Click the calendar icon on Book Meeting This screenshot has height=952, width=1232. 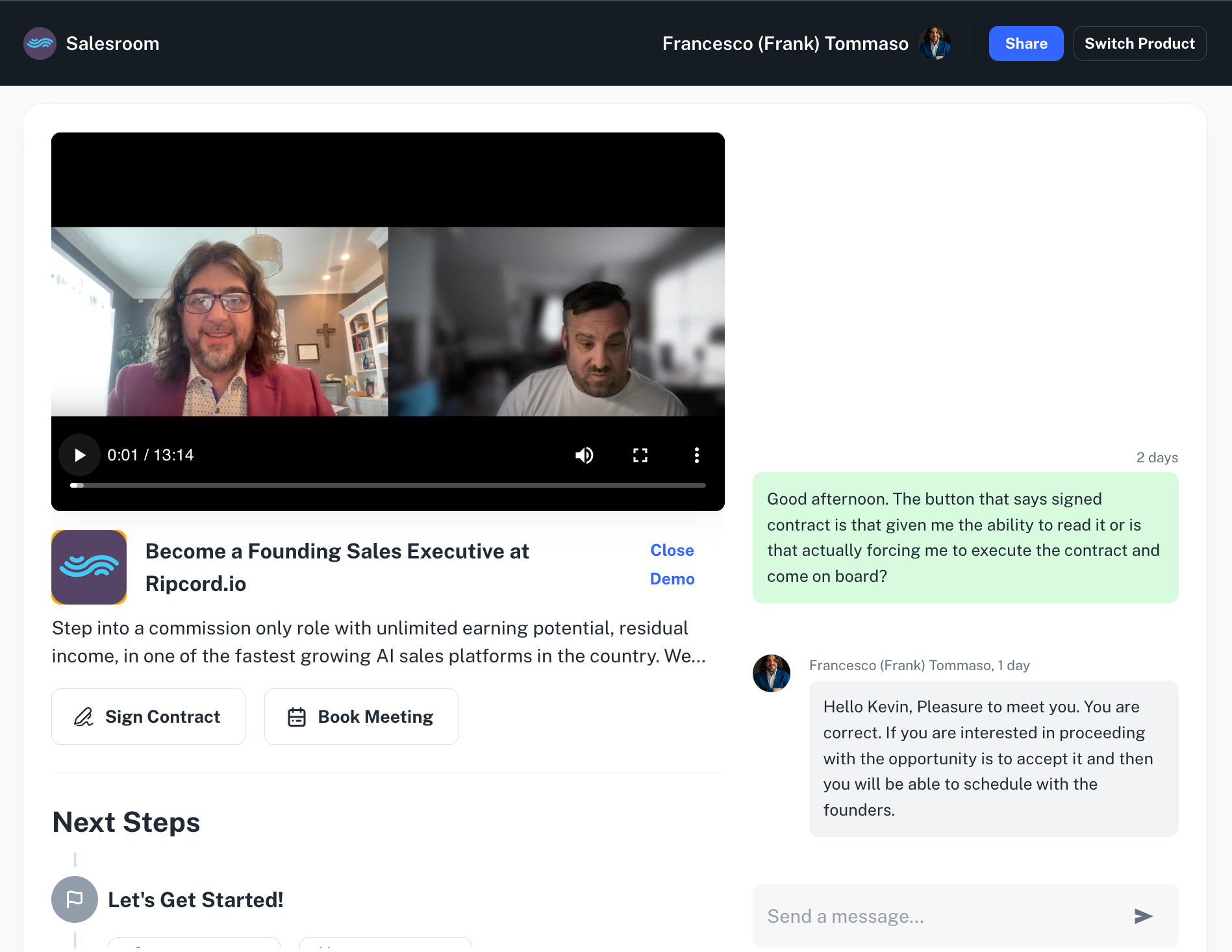(297, 717)
